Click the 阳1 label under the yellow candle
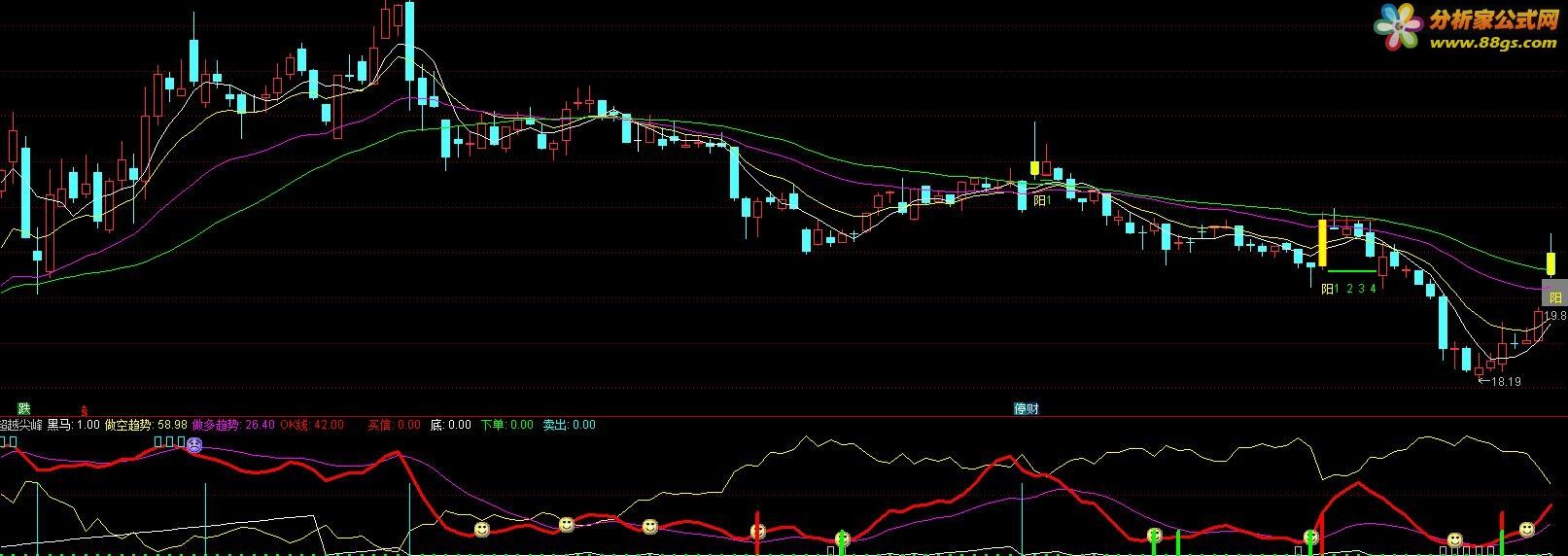The image size is (1568, 556). tap(1042, 200)
